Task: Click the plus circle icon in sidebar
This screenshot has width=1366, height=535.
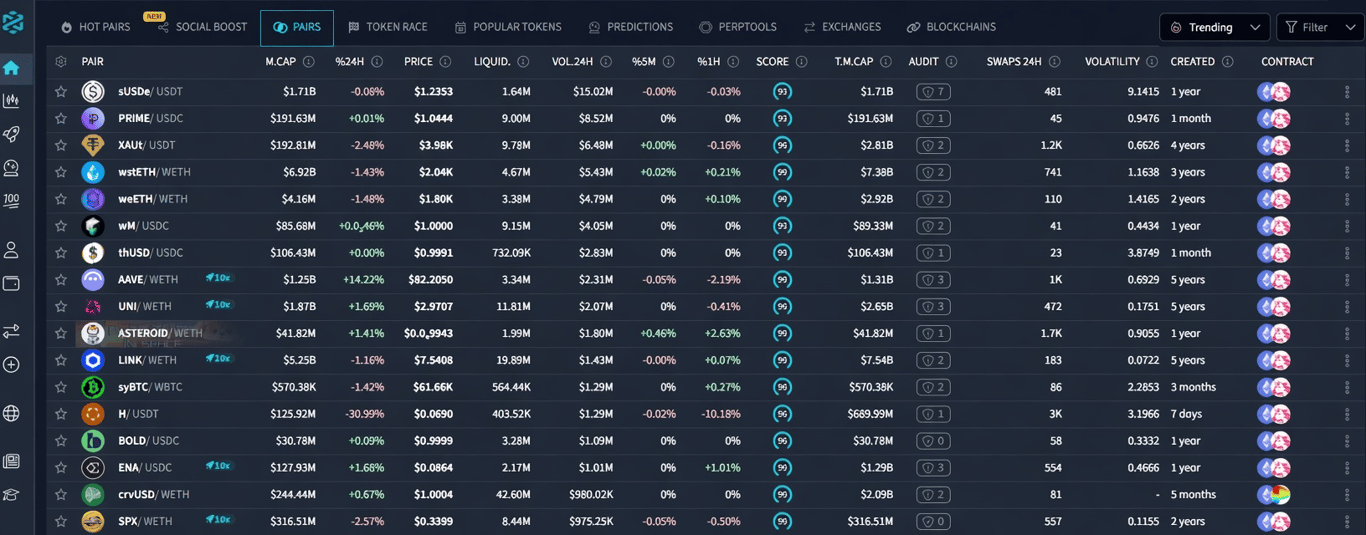Action: tap(11, 365)
